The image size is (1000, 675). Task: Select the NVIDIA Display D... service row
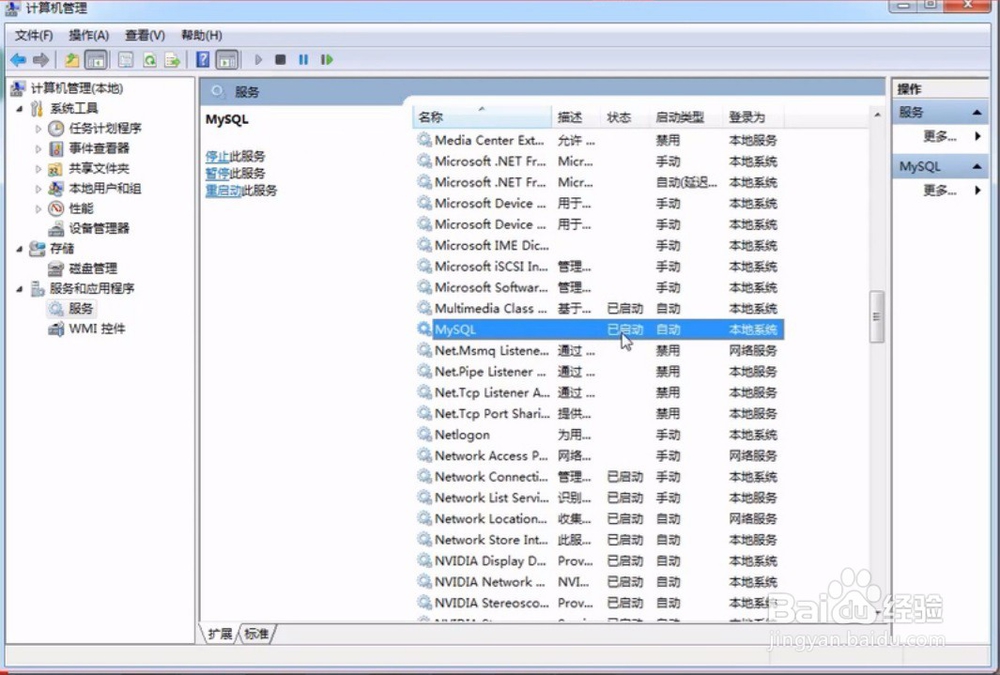point(599,561)
